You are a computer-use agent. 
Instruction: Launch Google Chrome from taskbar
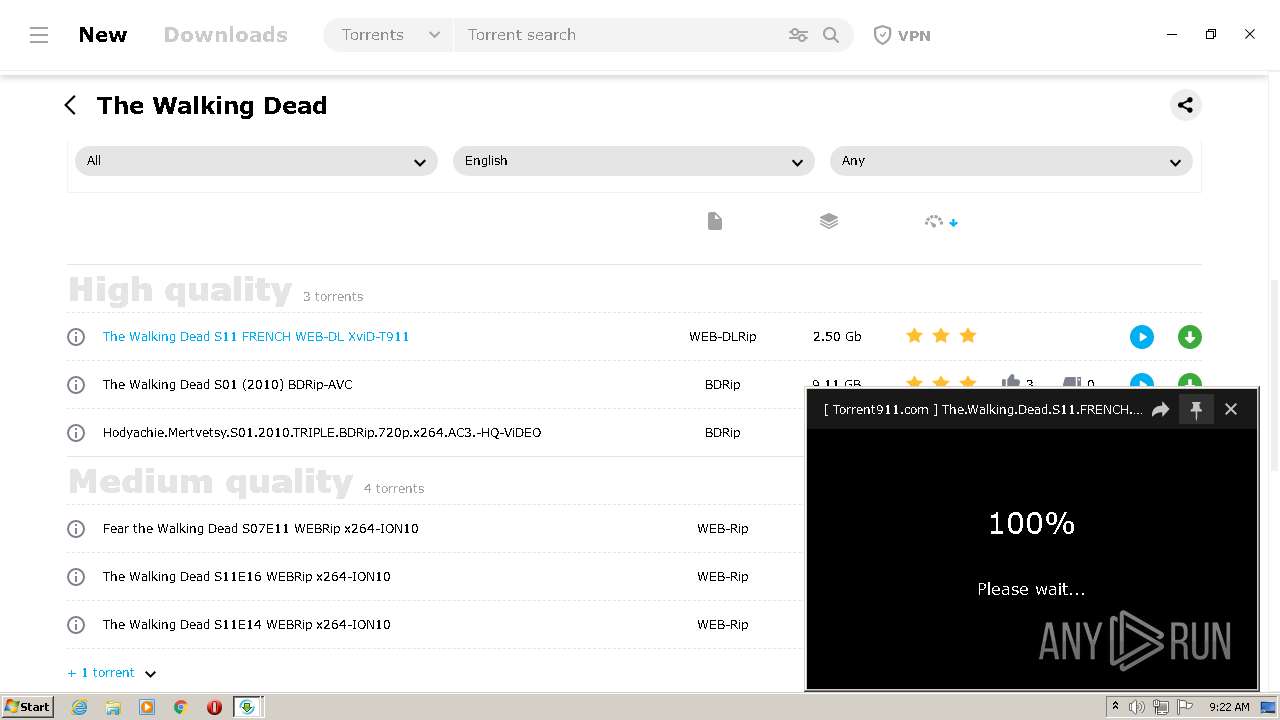click(180, 707)
